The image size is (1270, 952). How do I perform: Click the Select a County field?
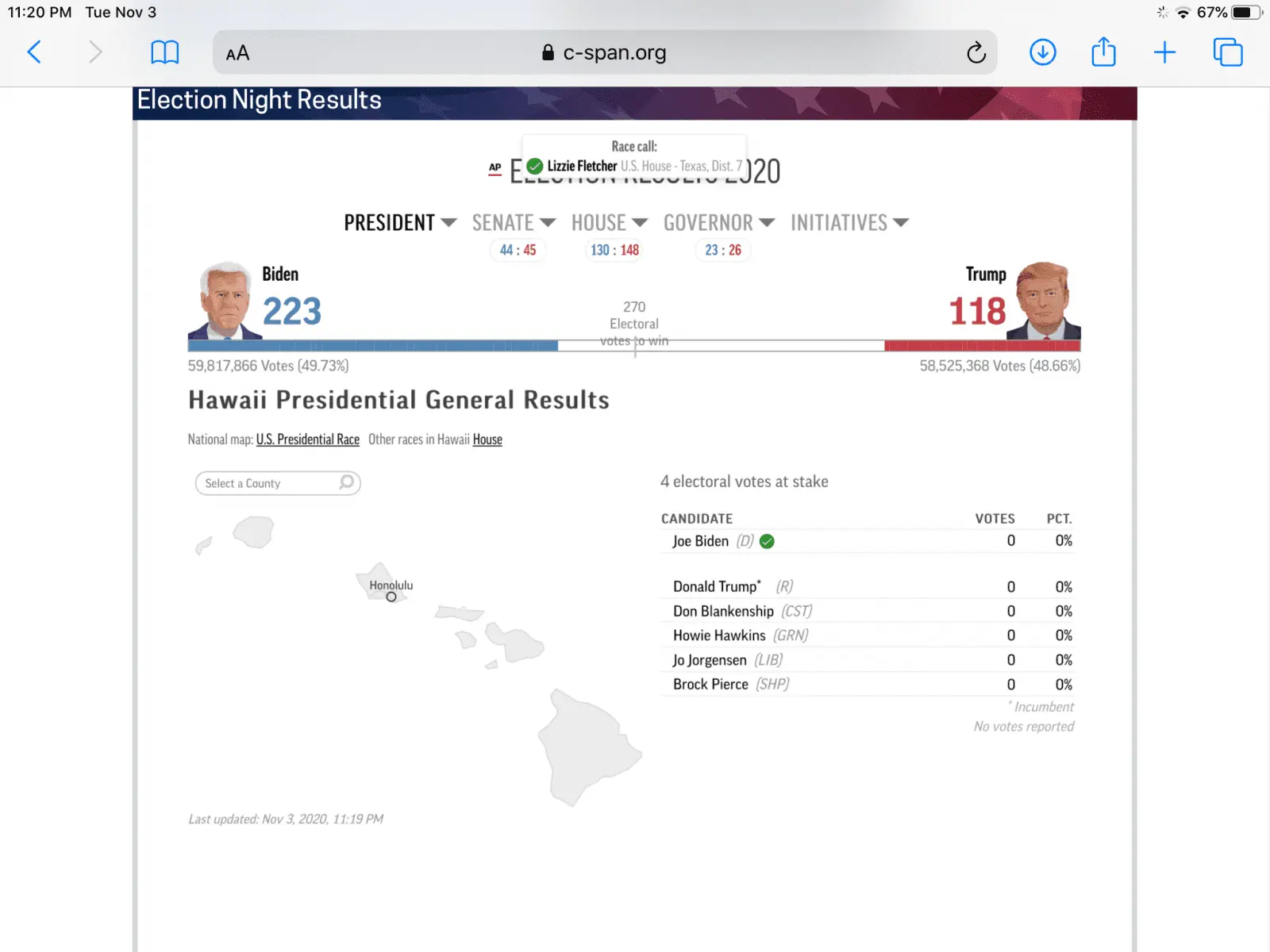click(x=270, y=483)
